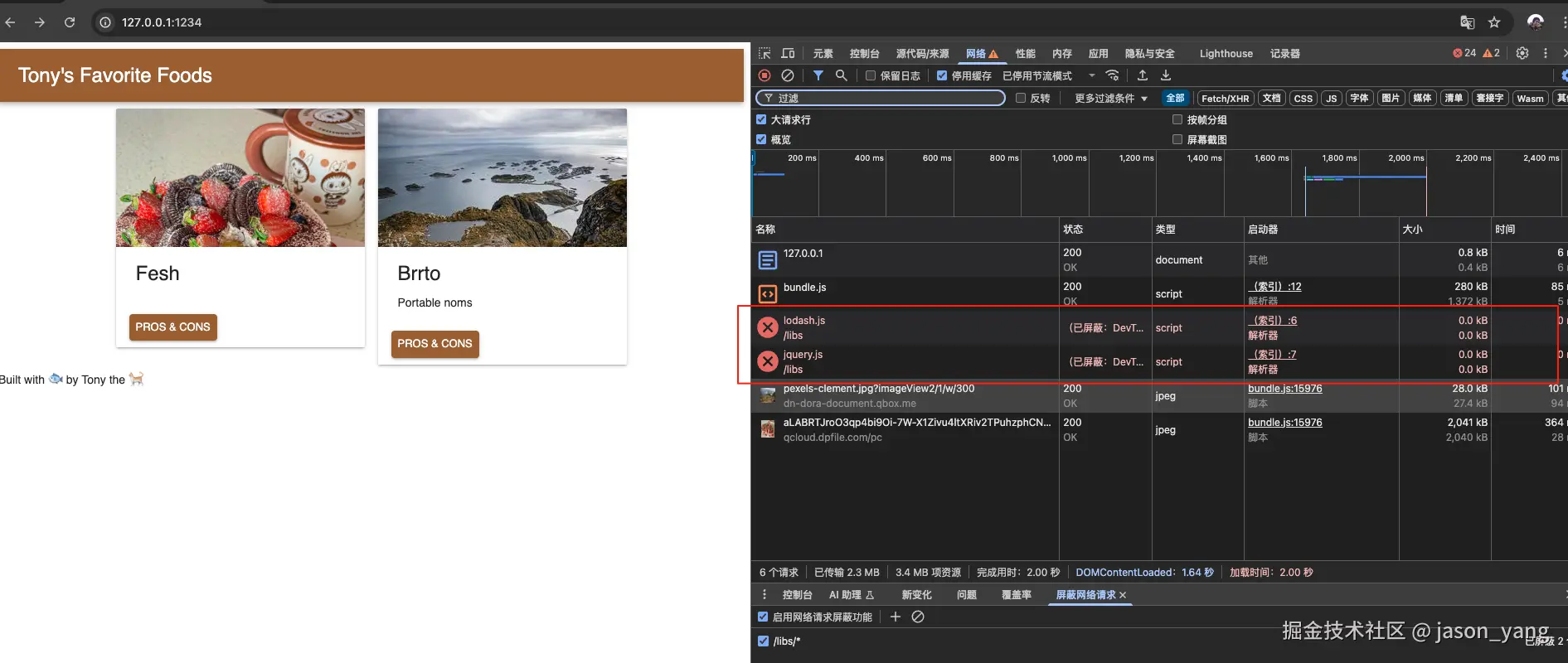The image size is (1568, 663).
Task: Filter requests by Fetch/XHR
Action: [x=1226, y=98]
